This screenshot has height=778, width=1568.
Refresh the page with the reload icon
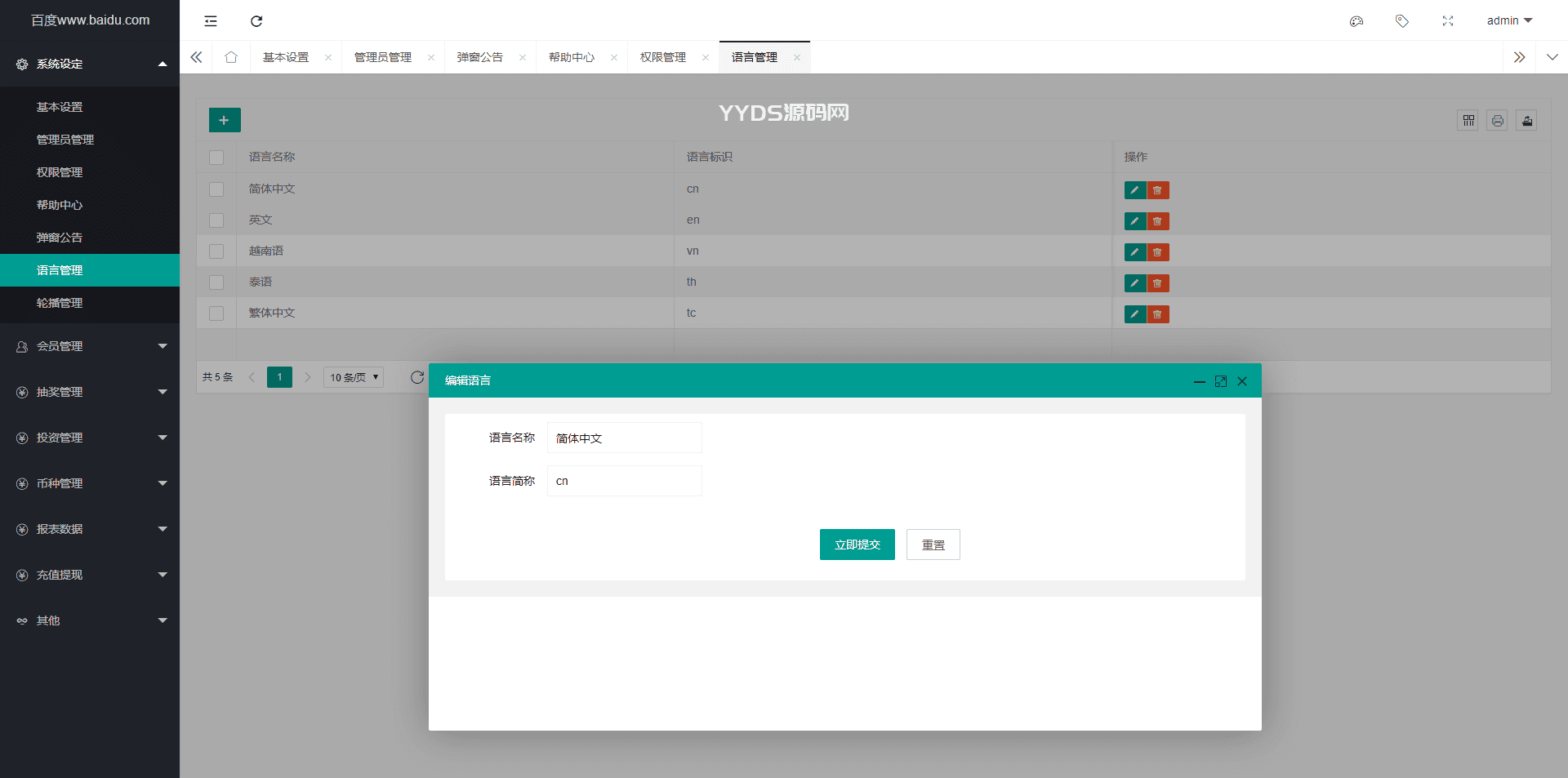point(256,21)
